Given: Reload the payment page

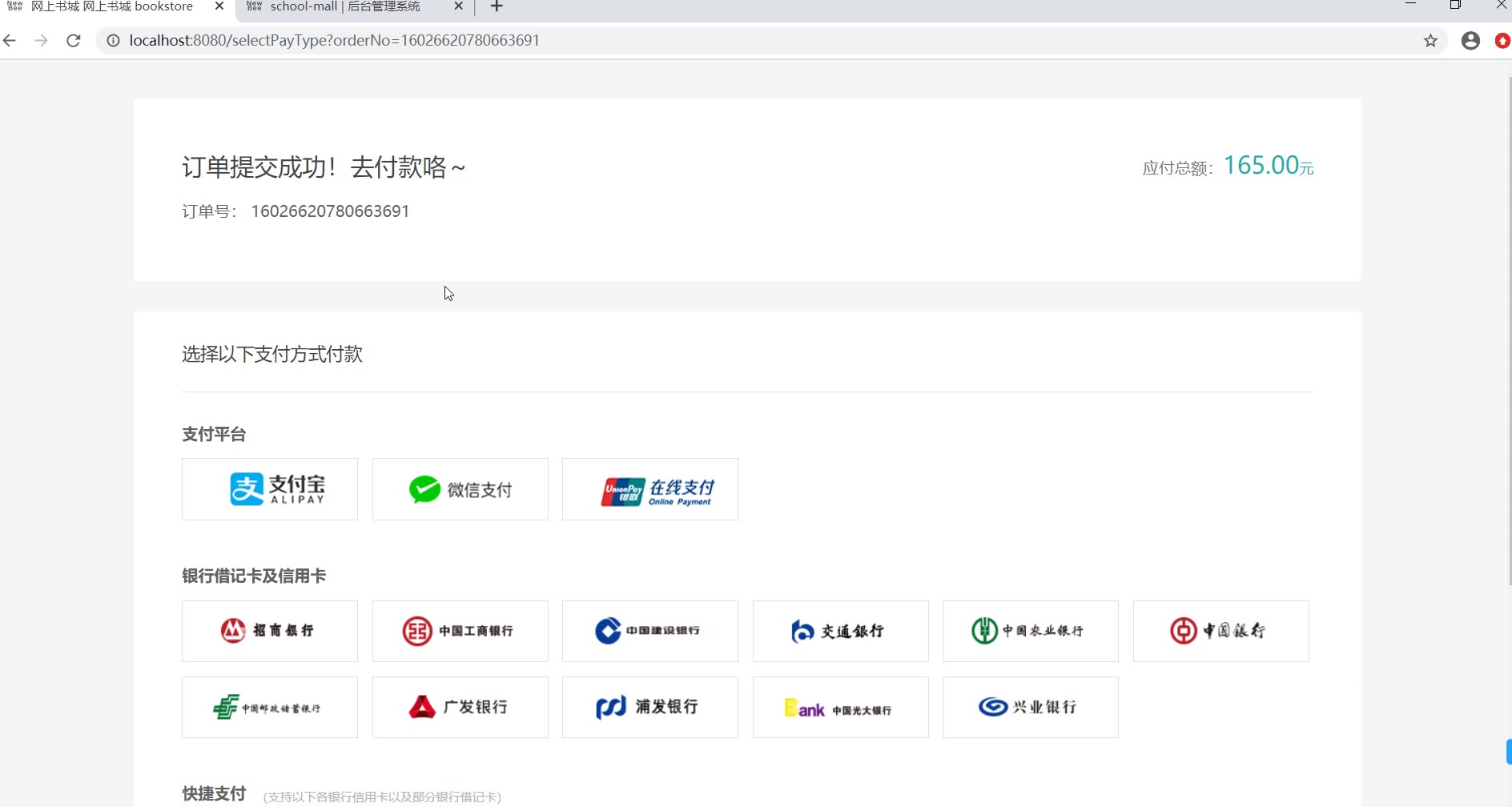Looking at the screenshot, I should click(x=74, y=41).
